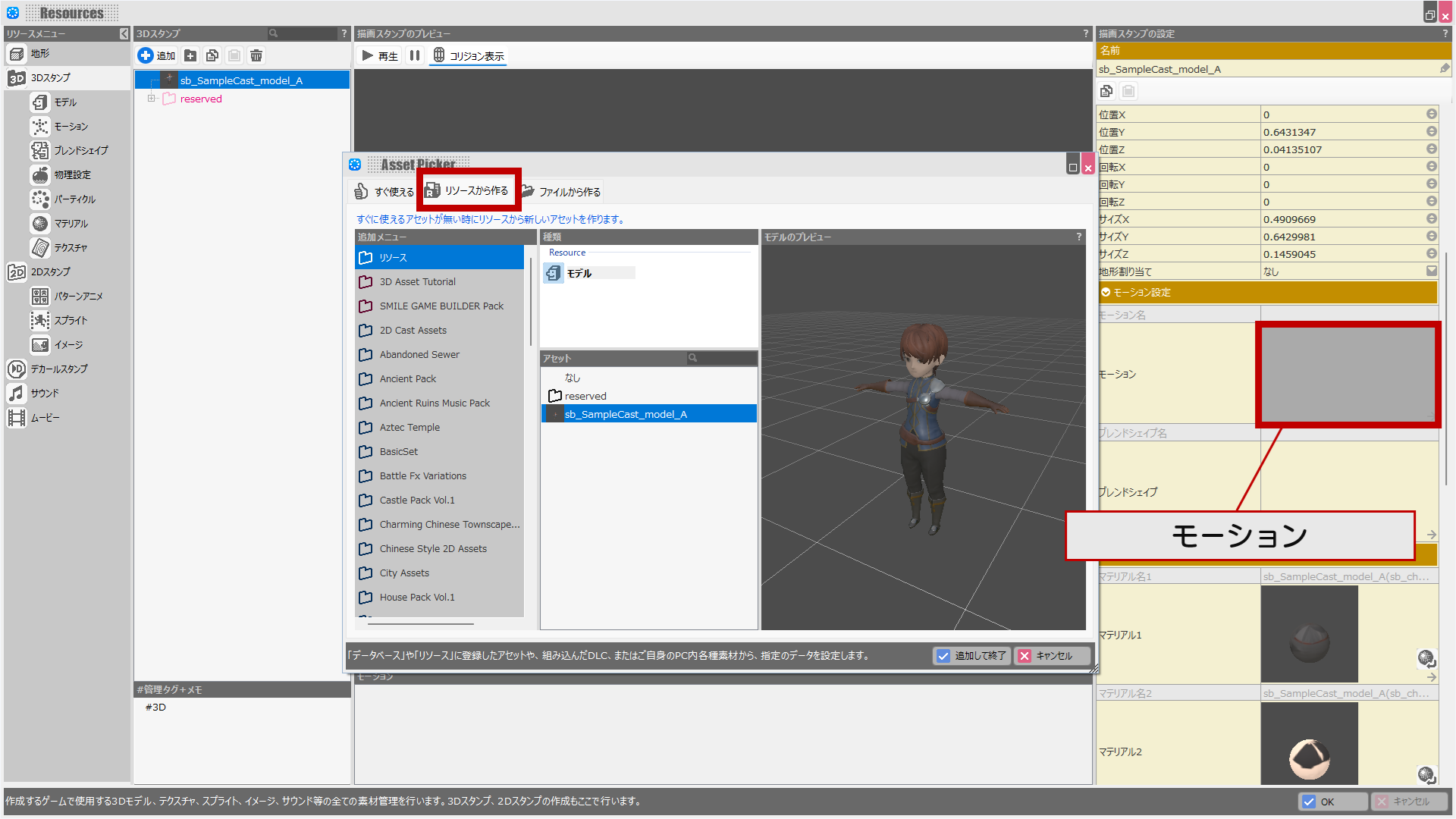The width and height of the screenshot is (1456, 819).
Task: Open the サウンド resource category
Action: pos(44,394)
